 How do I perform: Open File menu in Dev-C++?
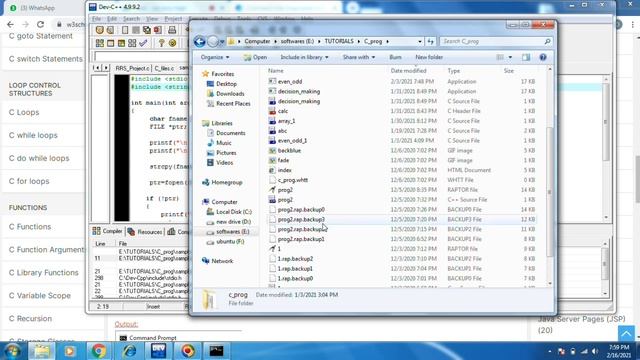(96, 19)
